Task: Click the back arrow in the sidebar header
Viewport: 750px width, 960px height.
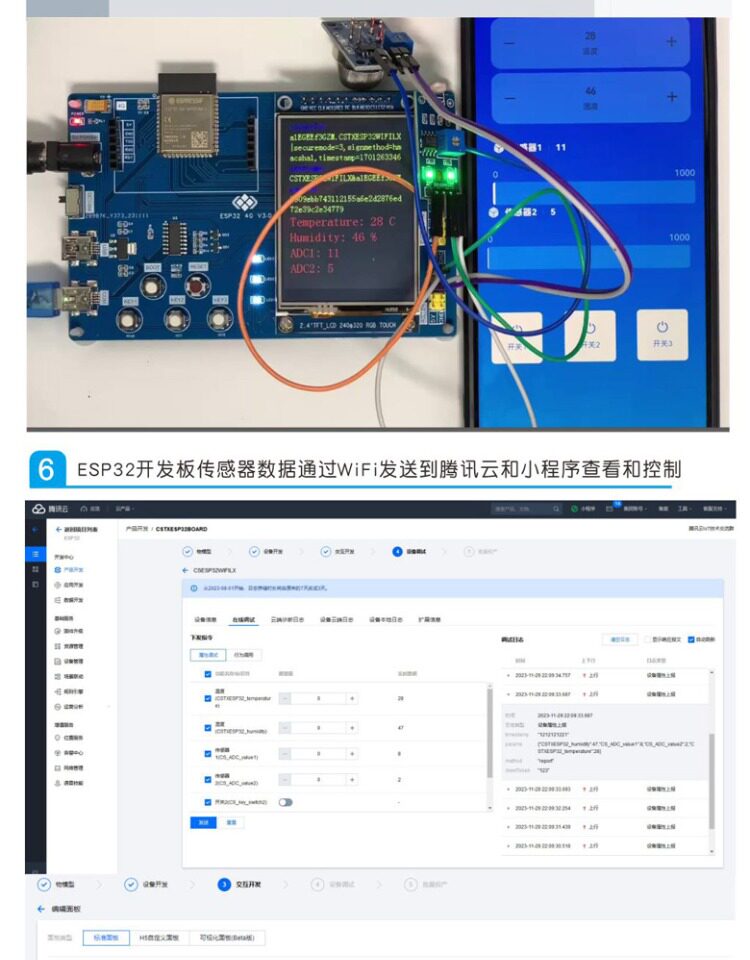Action: click(x=59, y=529)
